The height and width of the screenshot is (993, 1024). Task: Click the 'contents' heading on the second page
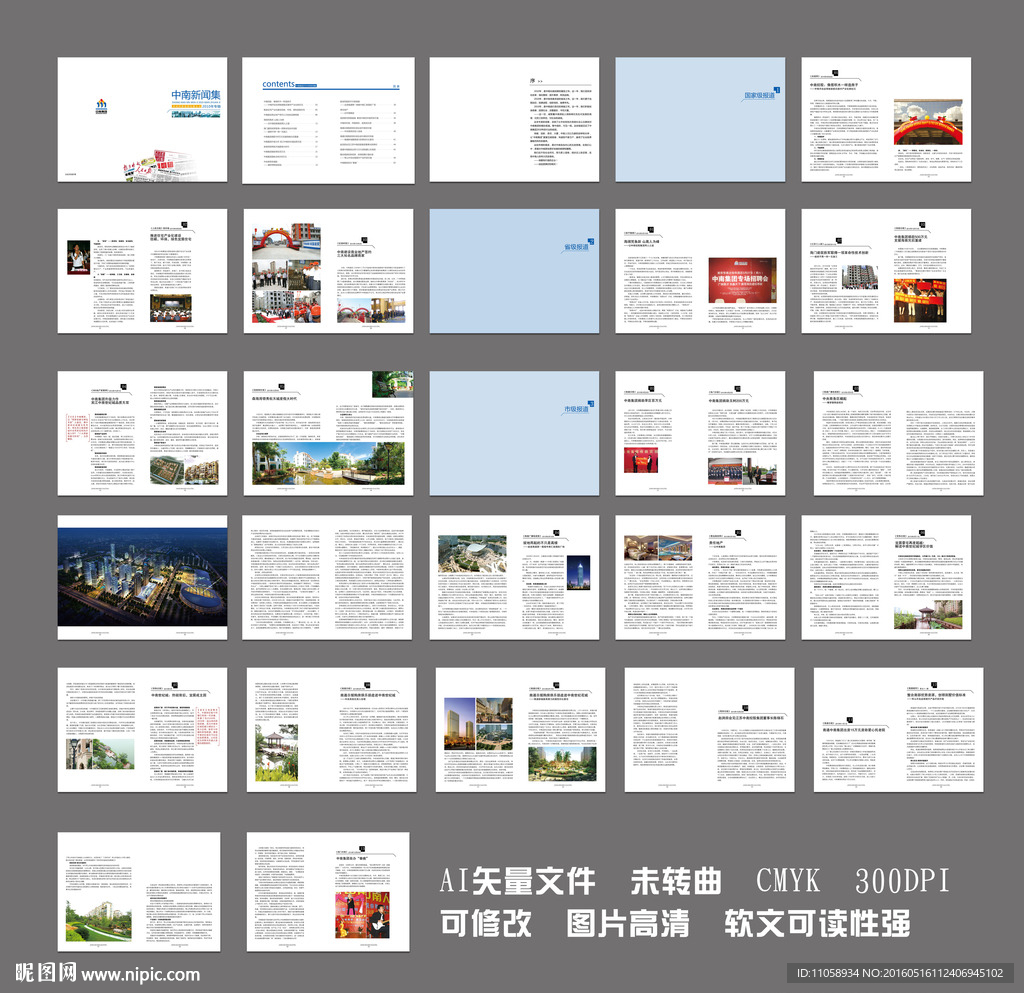[x=278, y=84]
